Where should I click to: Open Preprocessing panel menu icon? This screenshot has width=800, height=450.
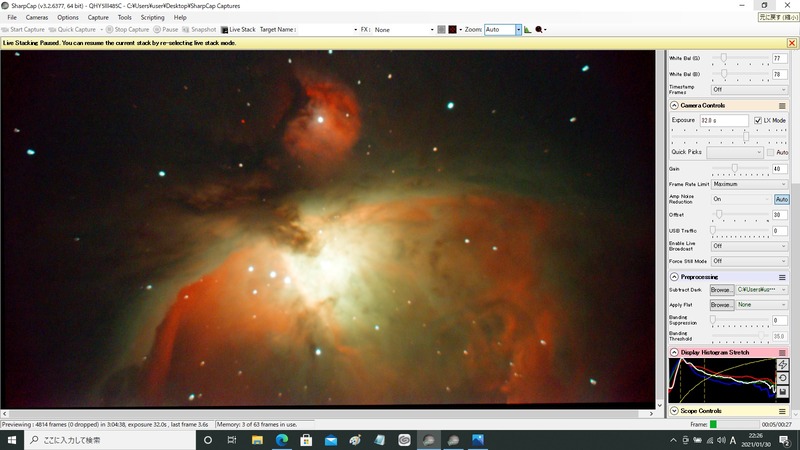tap(782, 277)
